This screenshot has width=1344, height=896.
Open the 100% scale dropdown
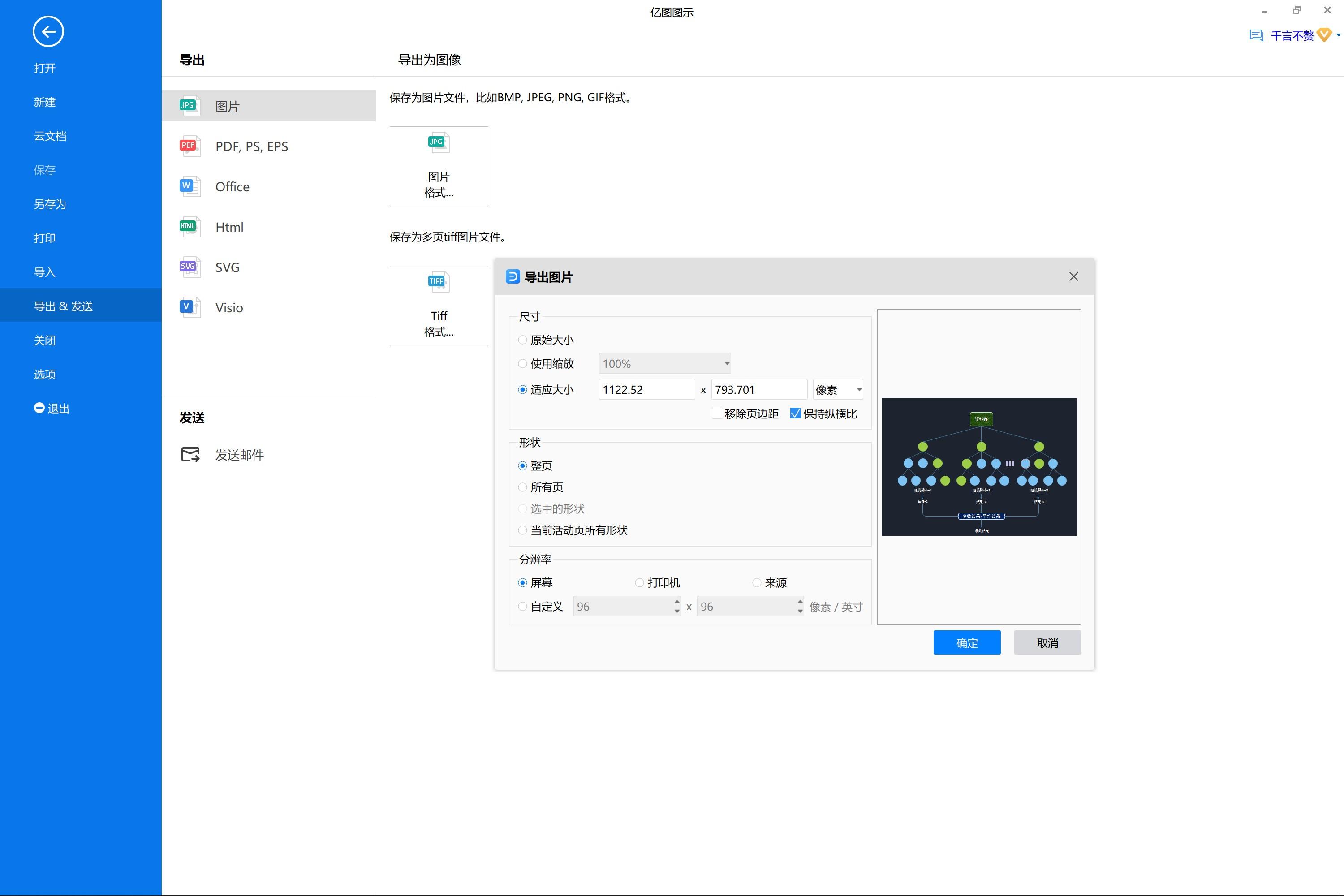pyautogui.click(x=664, y=363)
